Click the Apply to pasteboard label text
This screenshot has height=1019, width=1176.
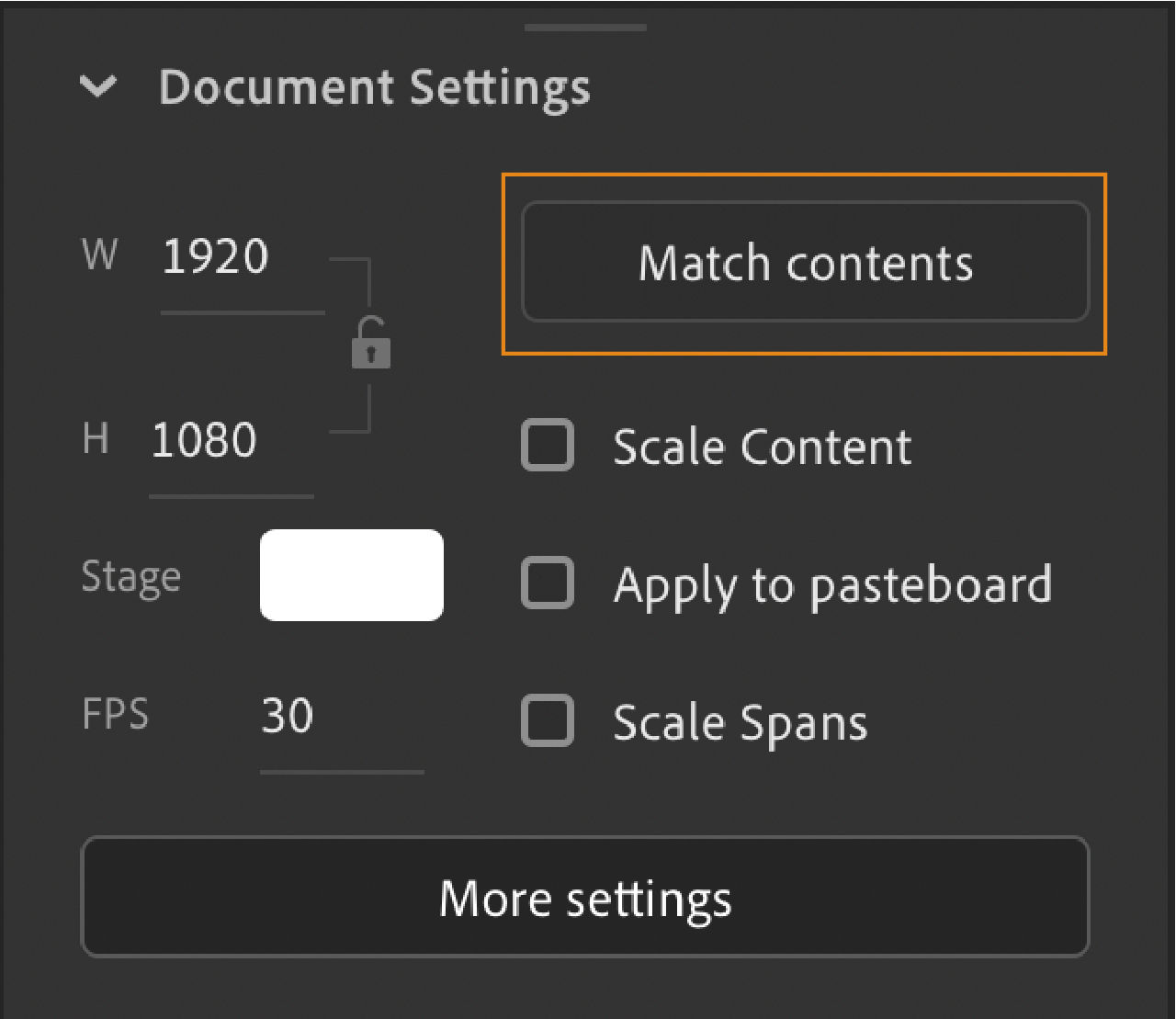pyautogui.click(x=832, y=585)
